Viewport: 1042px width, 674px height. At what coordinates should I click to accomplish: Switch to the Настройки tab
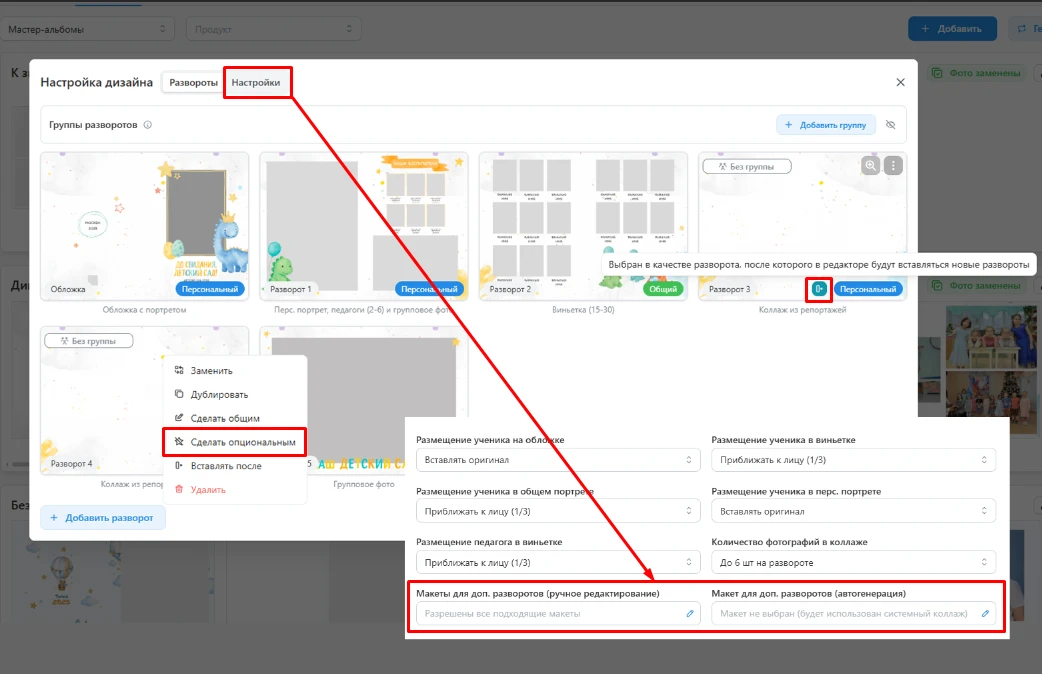tap(256, 82)
